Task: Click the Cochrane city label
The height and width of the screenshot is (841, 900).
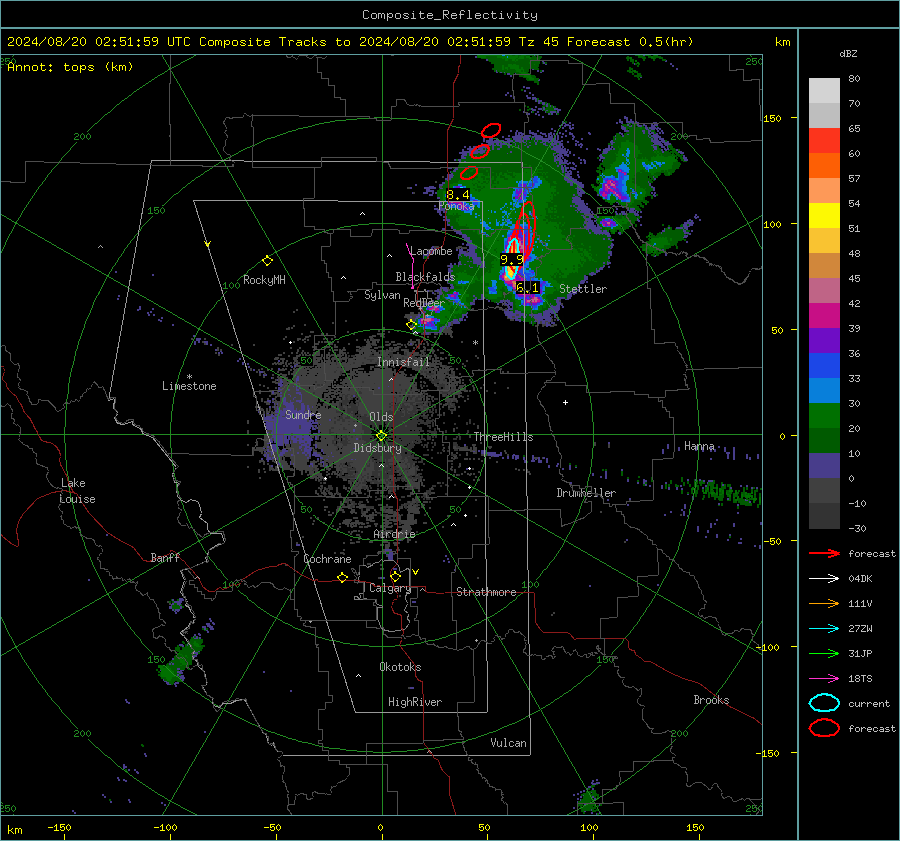Action: [x=327, y=559]
